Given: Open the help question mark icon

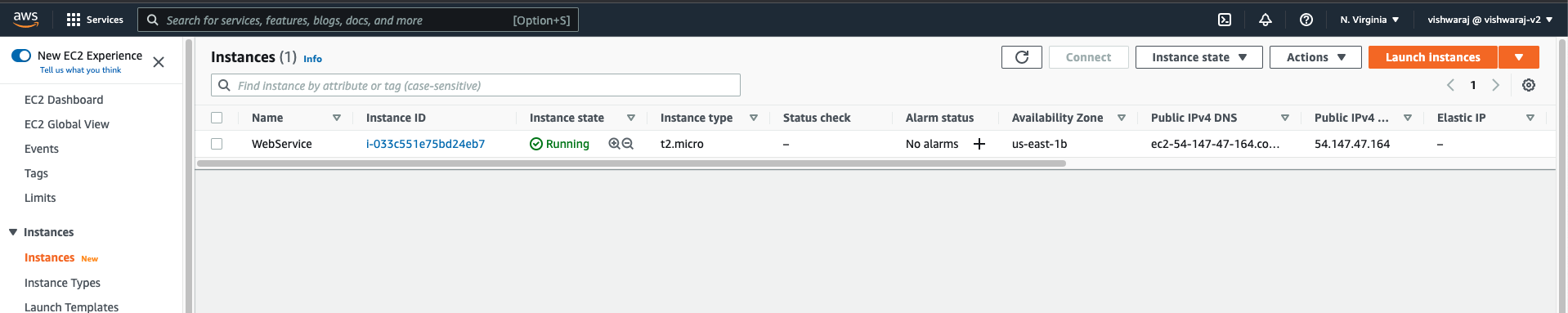Looking at the screenshot, I should click(1306, 20).
